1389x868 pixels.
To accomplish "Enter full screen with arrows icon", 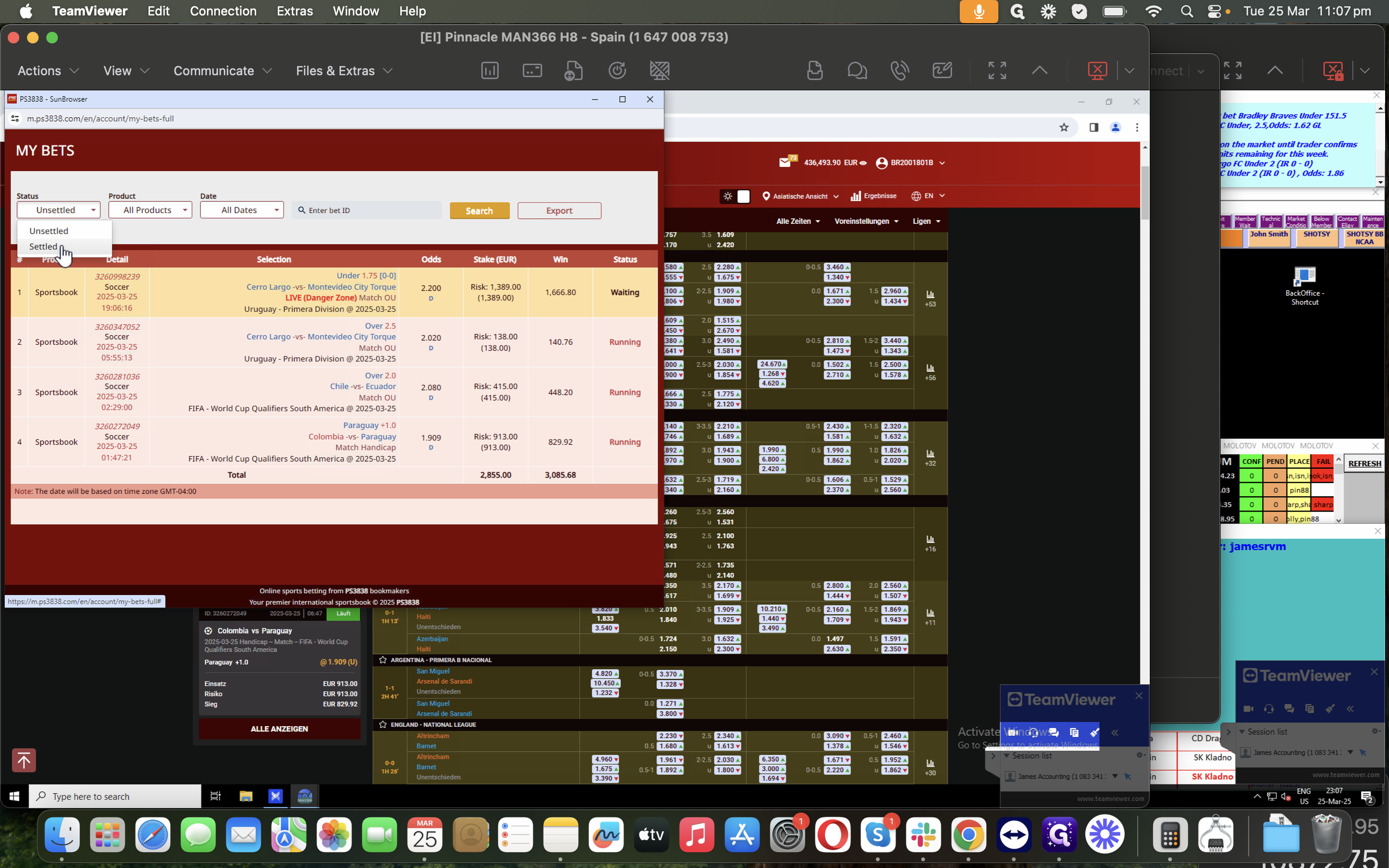I will pos(997,70).
